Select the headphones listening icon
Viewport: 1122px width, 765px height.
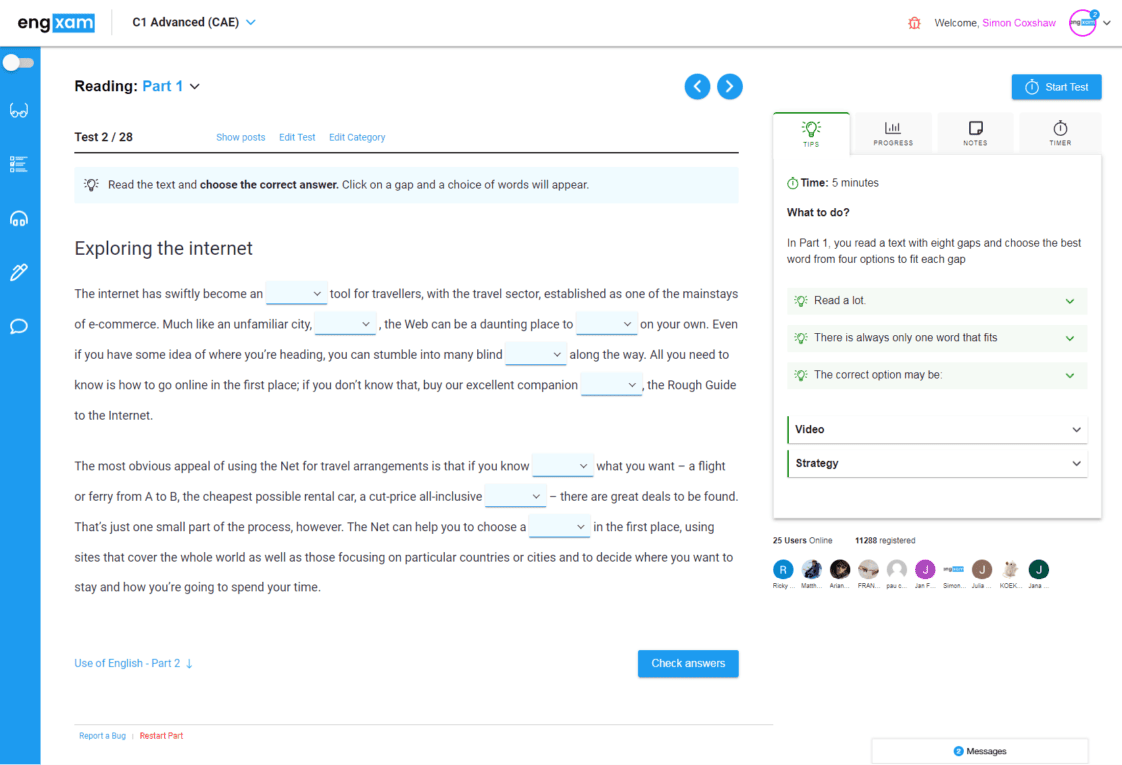click(x=19, y=219)
